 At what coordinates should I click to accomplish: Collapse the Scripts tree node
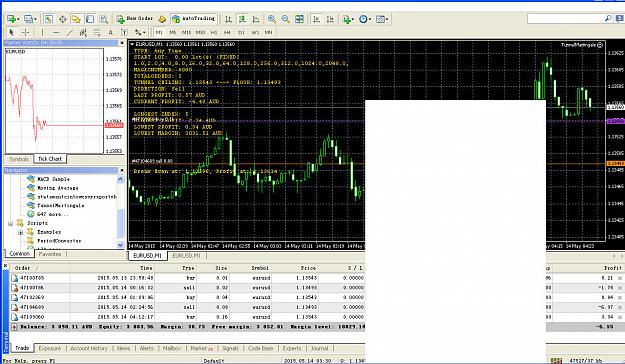11,223
